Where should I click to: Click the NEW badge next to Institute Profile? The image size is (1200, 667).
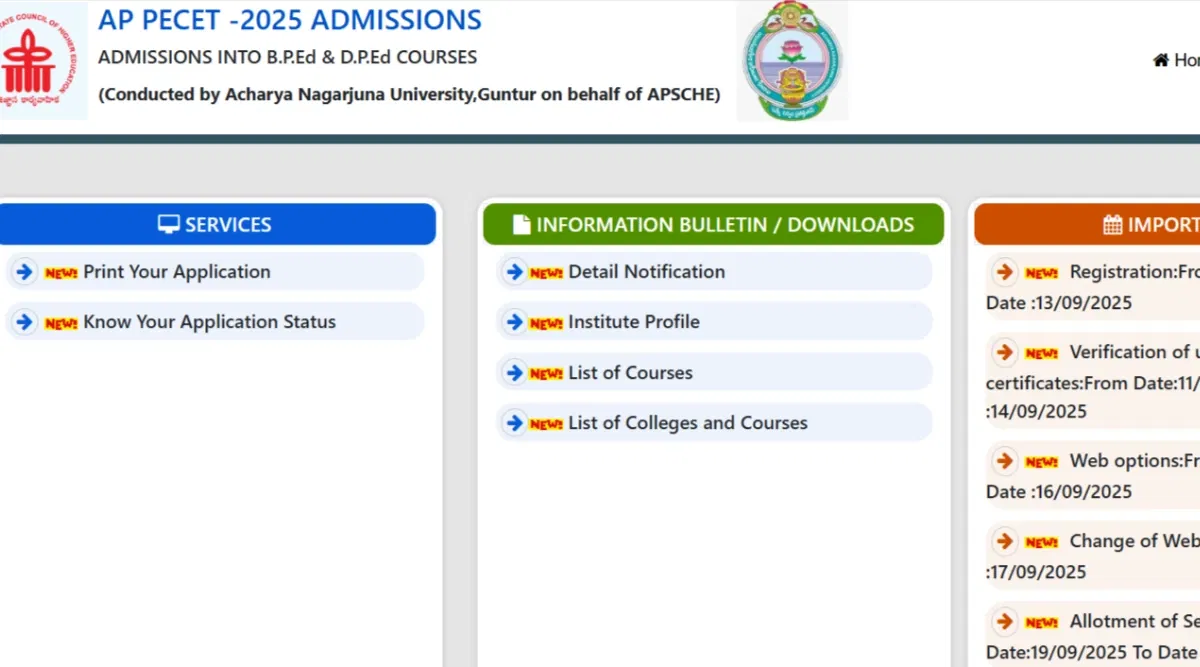point(546,323)
